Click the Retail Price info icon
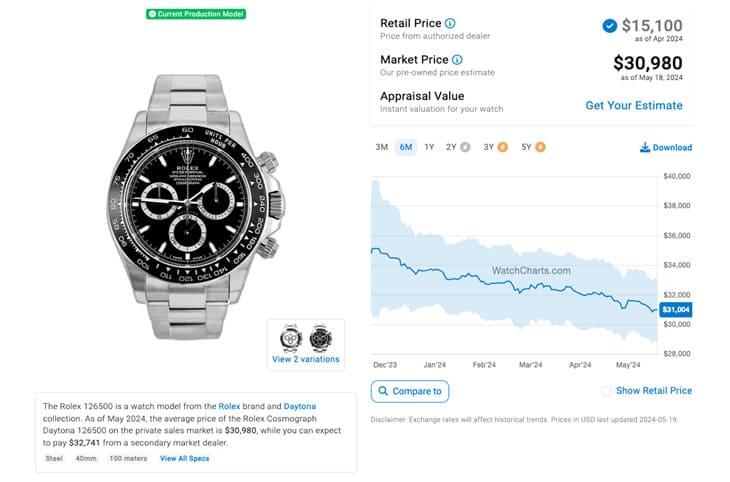This screenshot has height=482, width=730. point(450,23)
